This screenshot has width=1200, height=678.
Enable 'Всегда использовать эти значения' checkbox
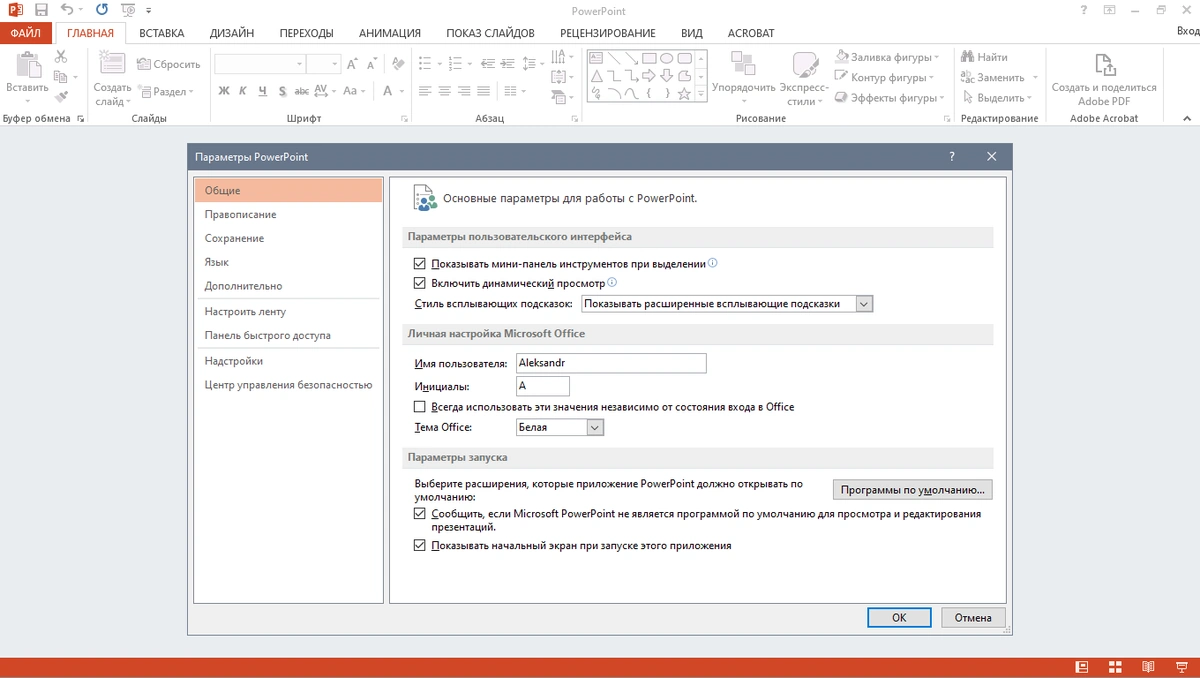420,407
